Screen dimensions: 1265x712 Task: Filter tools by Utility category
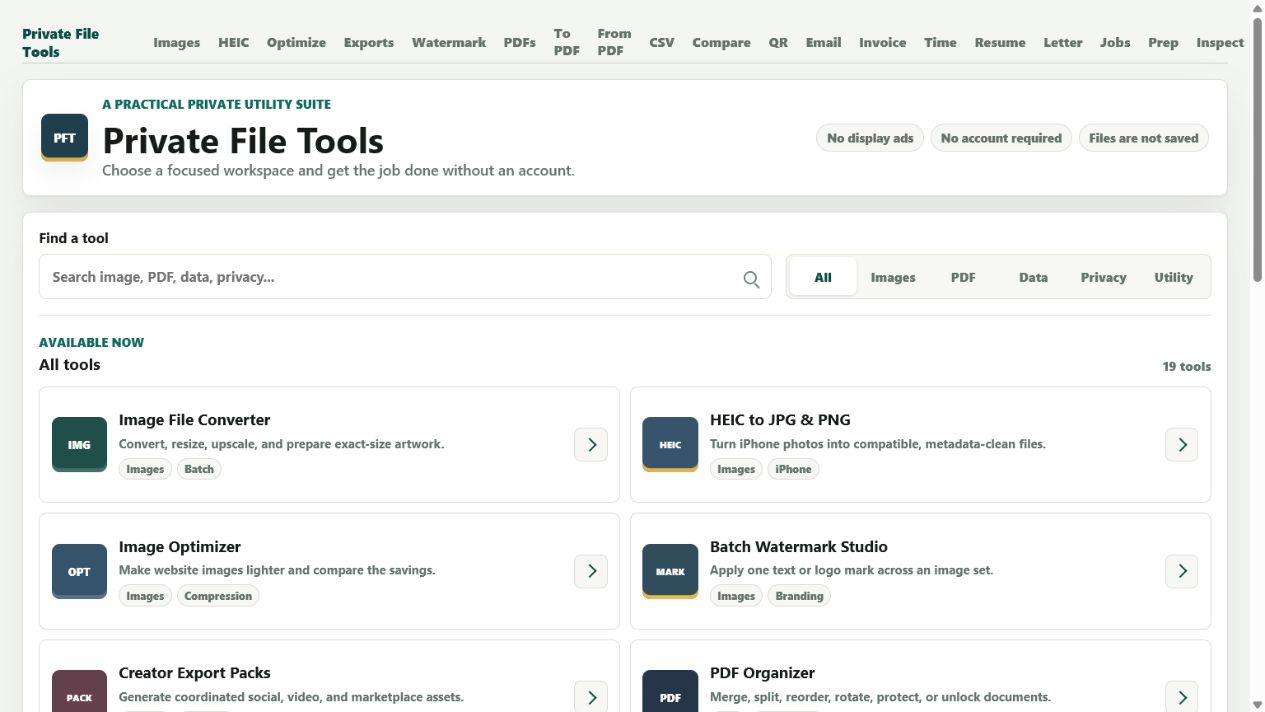1173,277
